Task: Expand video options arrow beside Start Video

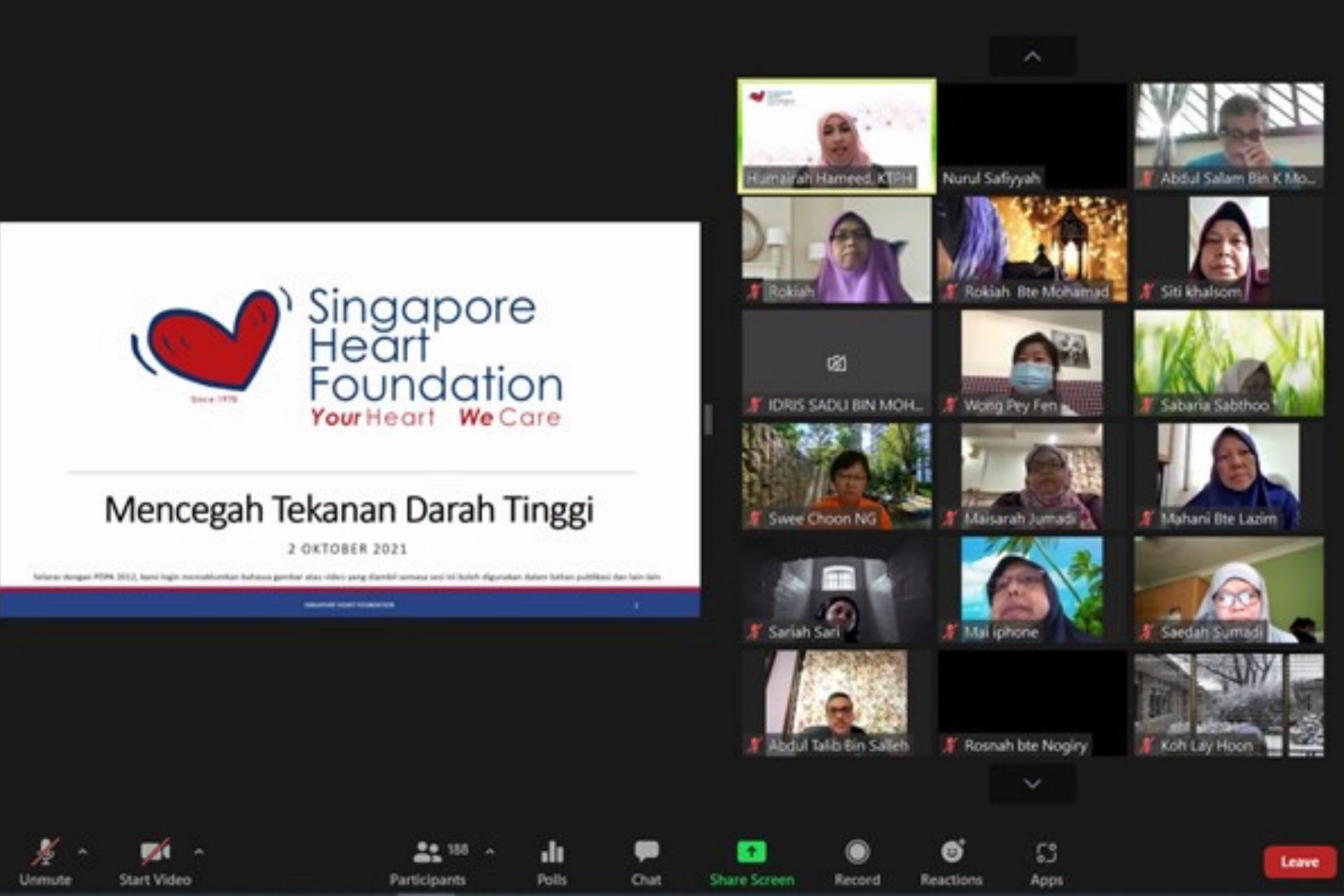Action: pyautogui.click(x=199, y=852)
